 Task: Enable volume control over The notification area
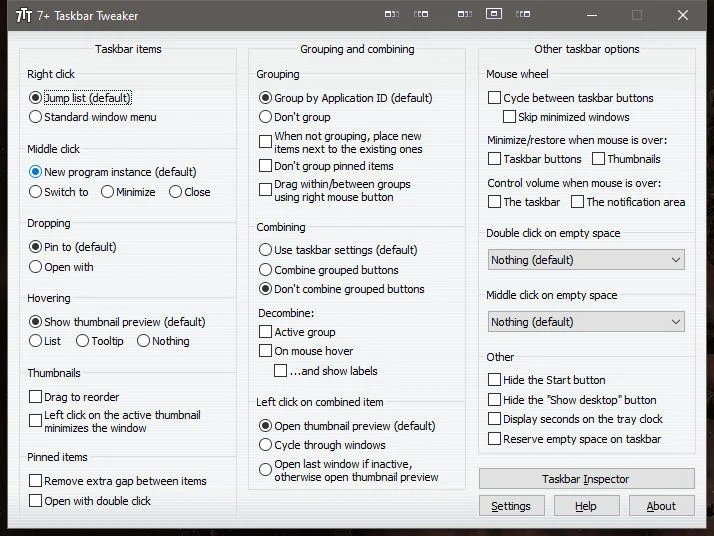(628, 202)
